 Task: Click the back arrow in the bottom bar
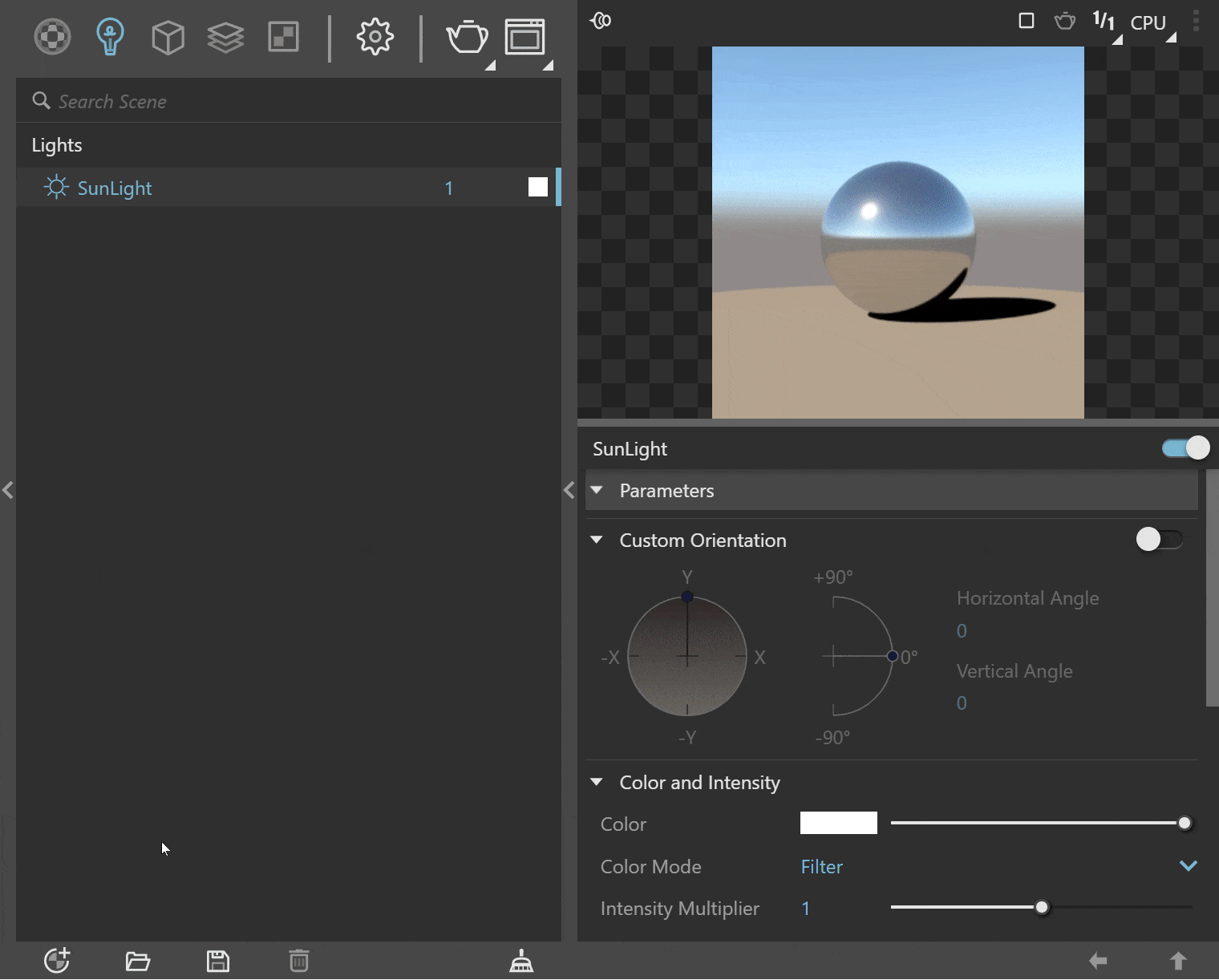click(x=1098, y=961)
